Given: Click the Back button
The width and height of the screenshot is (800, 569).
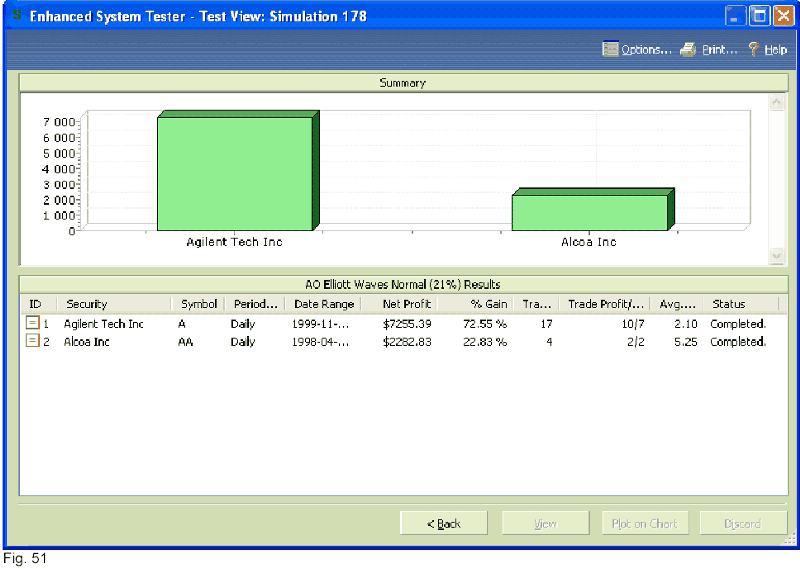Looking at the screenshot, I should (443, 523).
